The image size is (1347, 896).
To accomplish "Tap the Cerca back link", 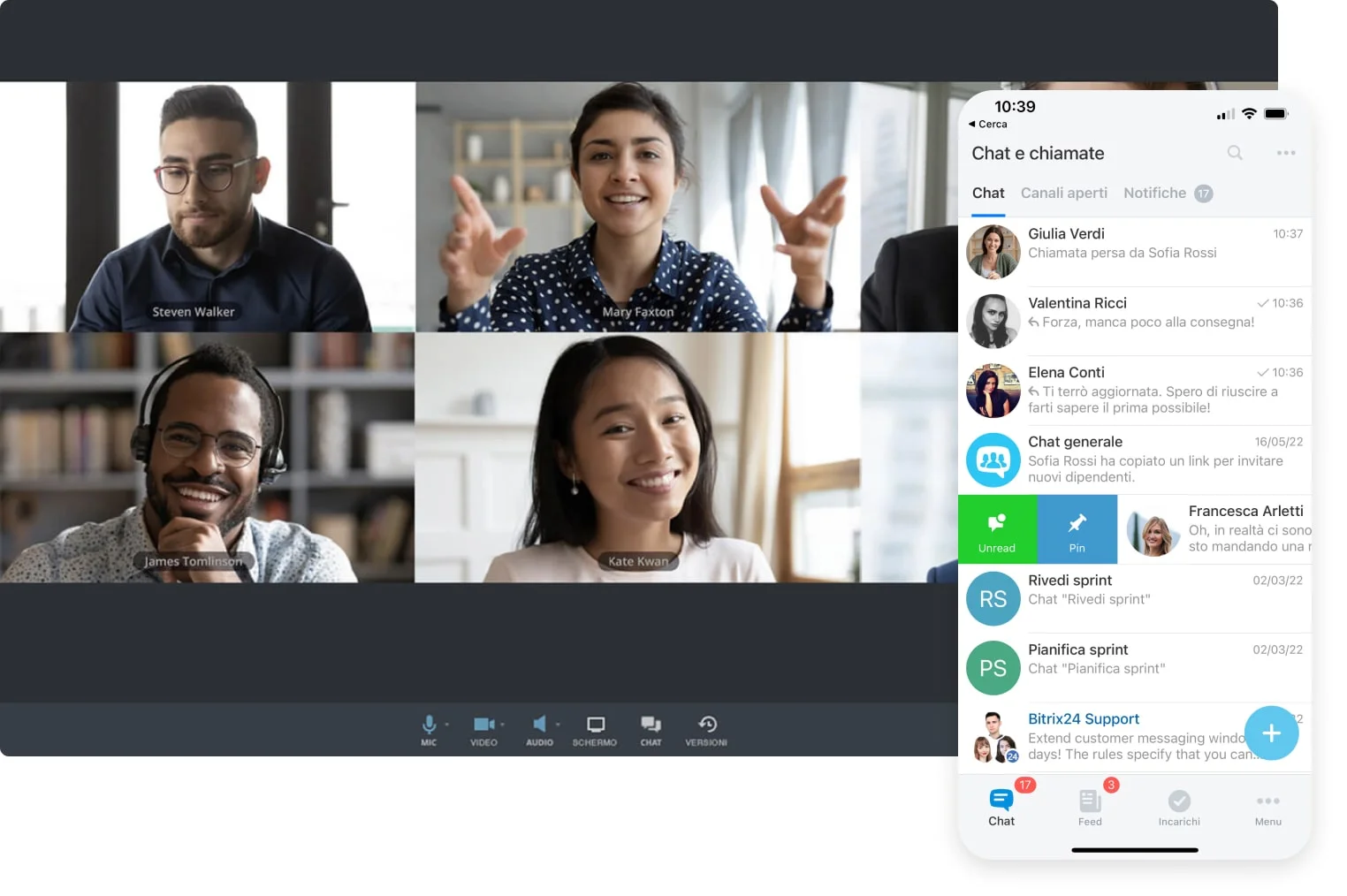I will point(988,125).
